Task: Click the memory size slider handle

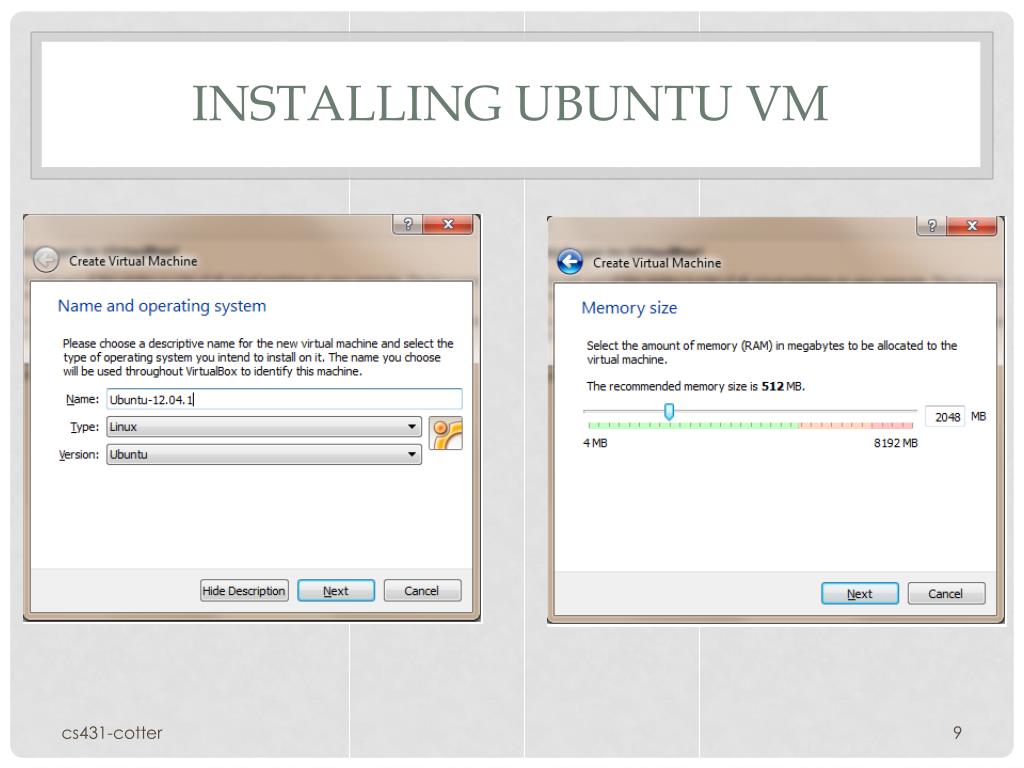Action: (x=669, y=411)
